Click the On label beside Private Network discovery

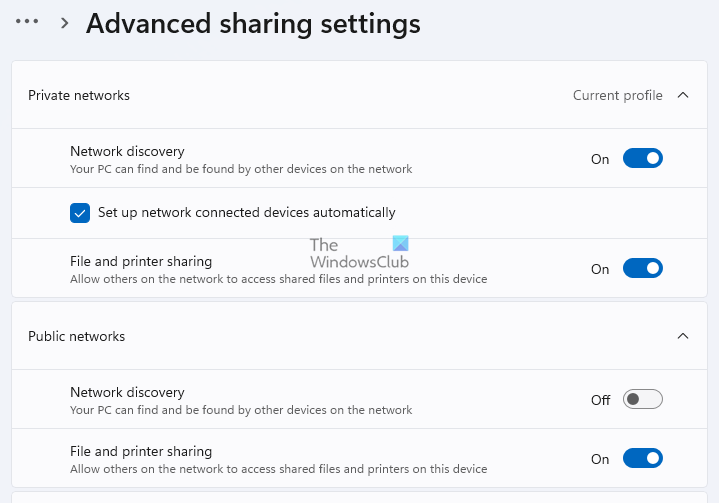coord(600,159)
